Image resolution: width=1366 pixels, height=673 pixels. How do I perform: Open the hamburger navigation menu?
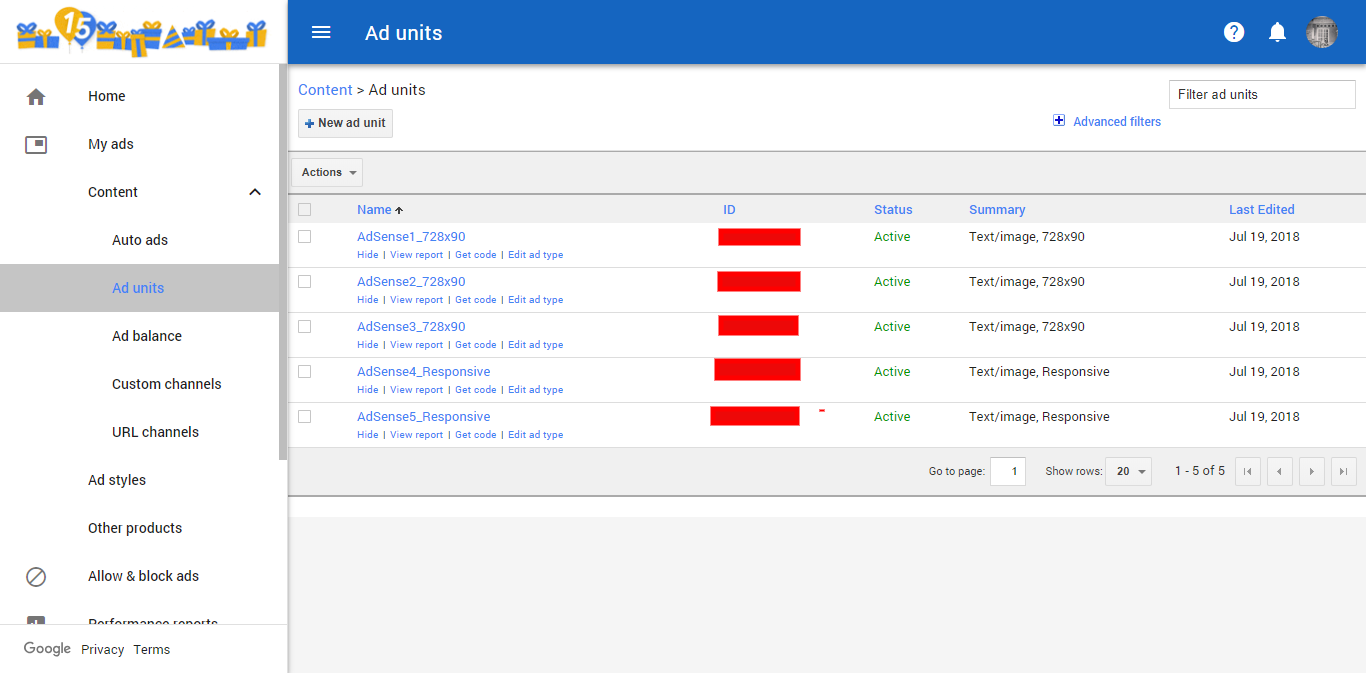click(321, 32)
